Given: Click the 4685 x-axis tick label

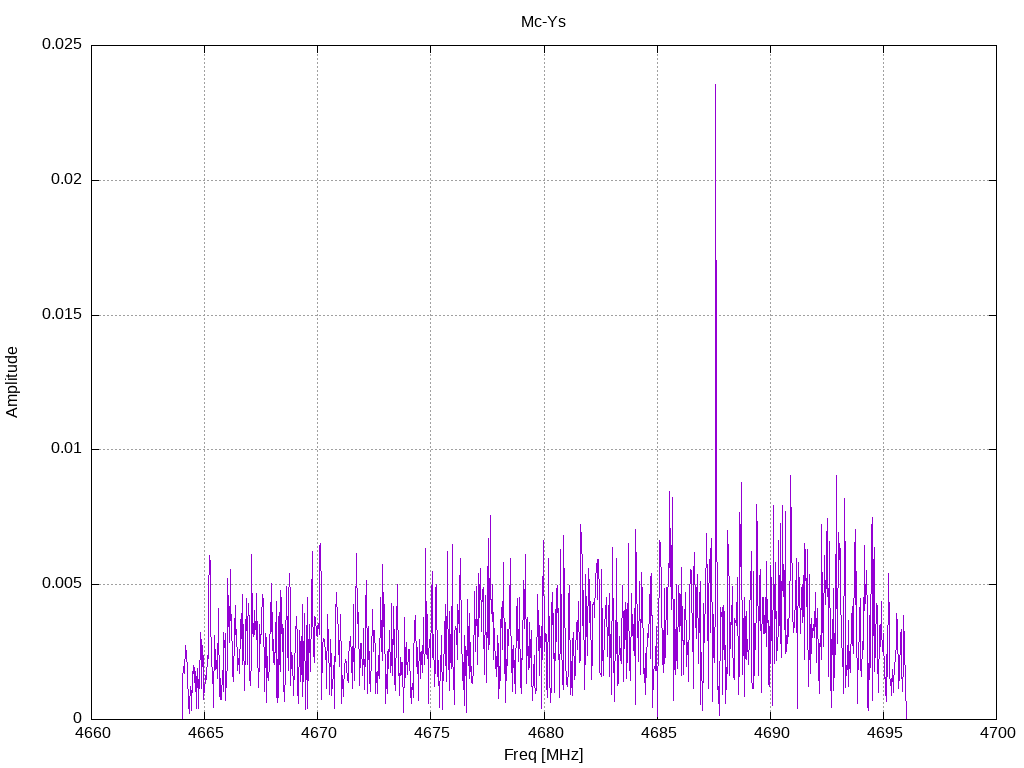Looking at the screenshot, I should (658, 733).
